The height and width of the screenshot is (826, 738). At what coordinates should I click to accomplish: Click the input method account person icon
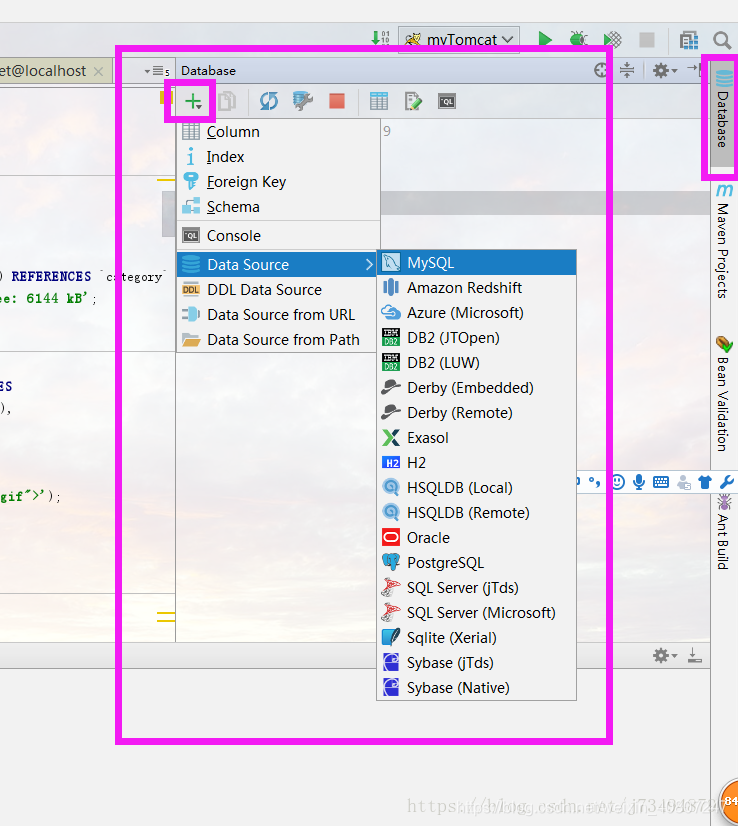684,482
